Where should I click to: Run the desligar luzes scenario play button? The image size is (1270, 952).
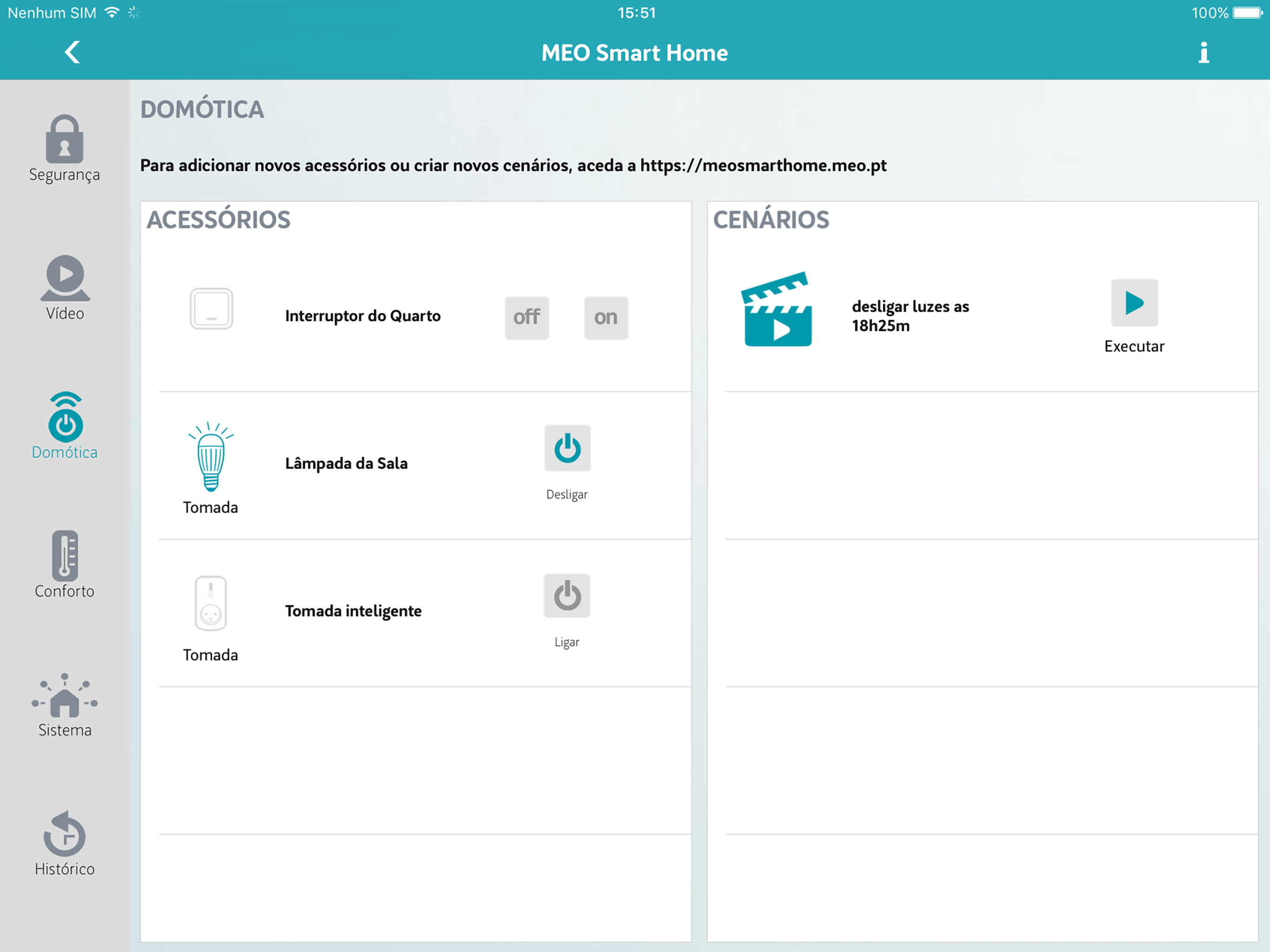click(x=1134, y=303)
